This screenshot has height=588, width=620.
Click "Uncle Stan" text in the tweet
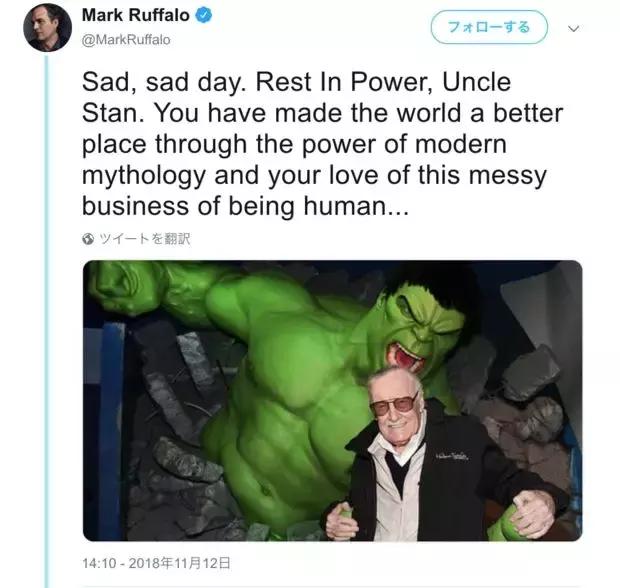(297, 97)
